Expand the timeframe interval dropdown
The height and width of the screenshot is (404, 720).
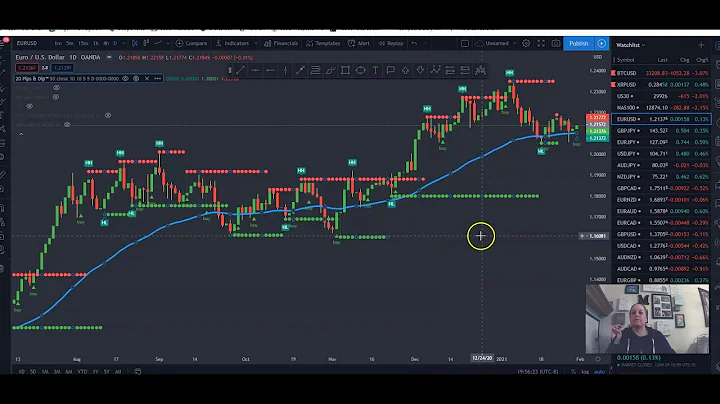(124, 43)
